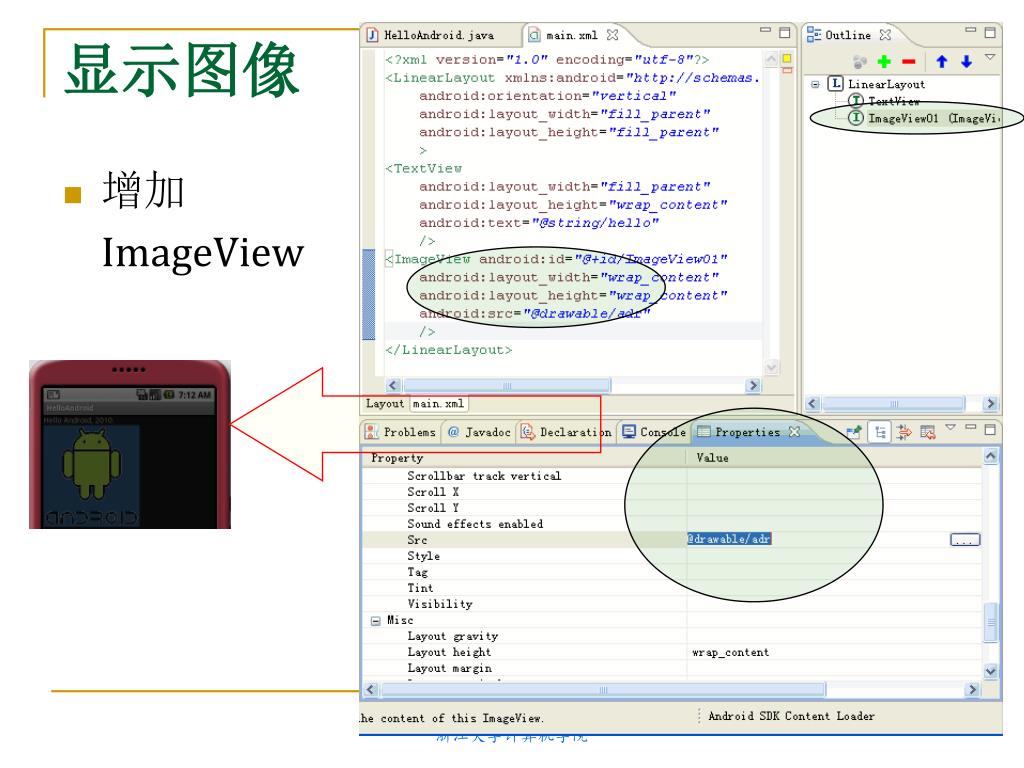Open the Declaration view tab
Image resolution: width=1024 pixels, height=768 pixels.
pyautogui.click(x=567, y=432)
